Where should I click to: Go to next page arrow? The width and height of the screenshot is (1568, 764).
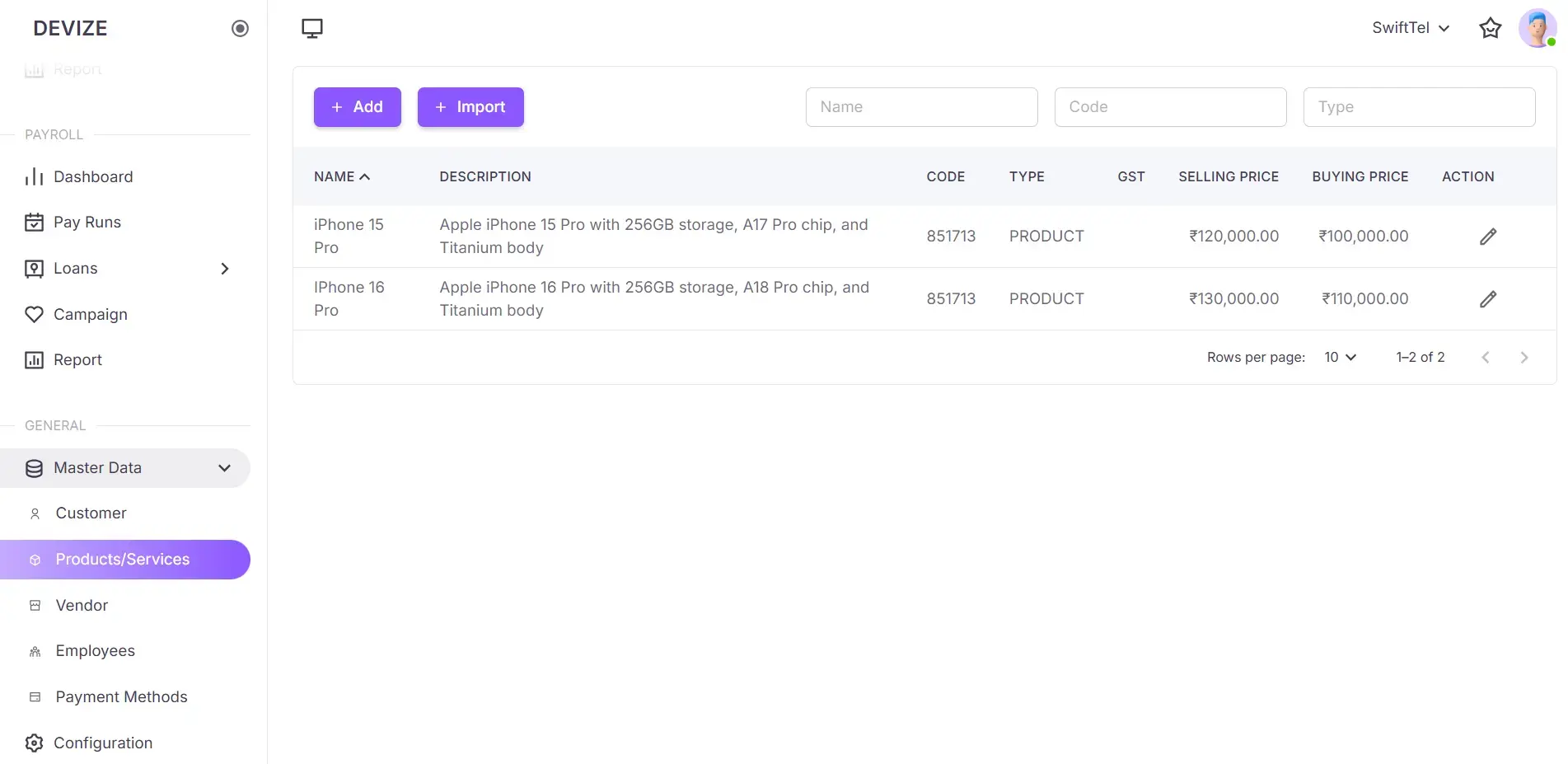[x=1524, y=357]
